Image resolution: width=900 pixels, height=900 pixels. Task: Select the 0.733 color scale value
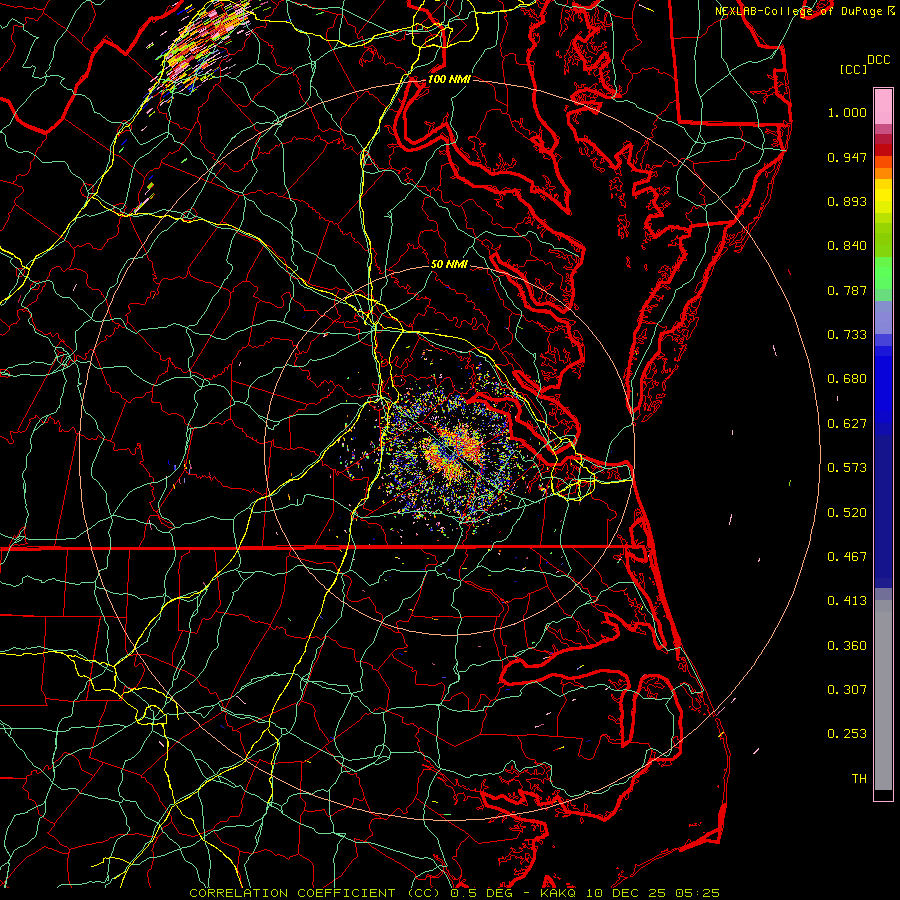tap(847, 335)
